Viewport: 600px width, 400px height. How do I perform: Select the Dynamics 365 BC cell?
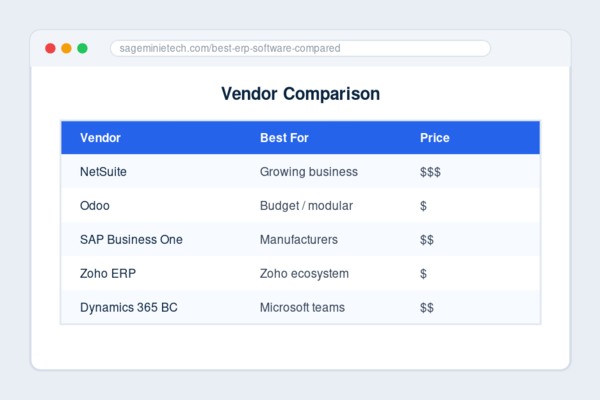tap(129, 307)
